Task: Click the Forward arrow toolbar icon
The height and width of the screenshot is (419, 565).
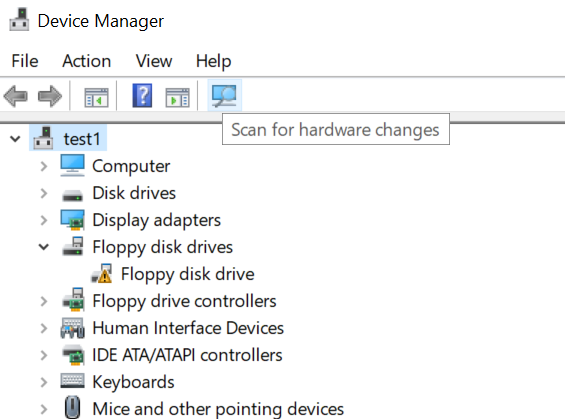Action: [x=50, y=96]
